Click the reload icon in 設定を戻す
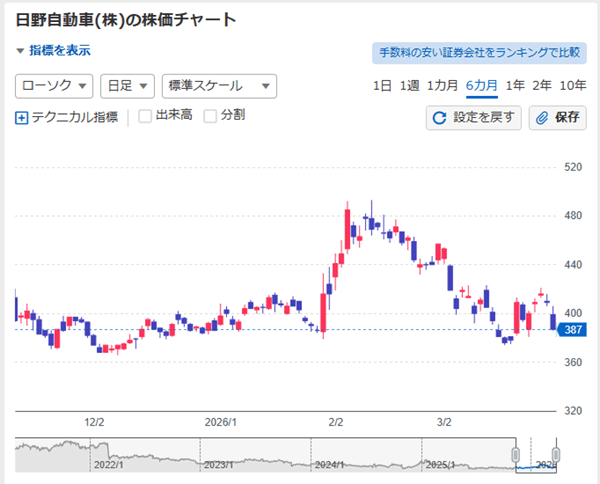The height and width of the screenshot is (484, 600). [439, 118]
